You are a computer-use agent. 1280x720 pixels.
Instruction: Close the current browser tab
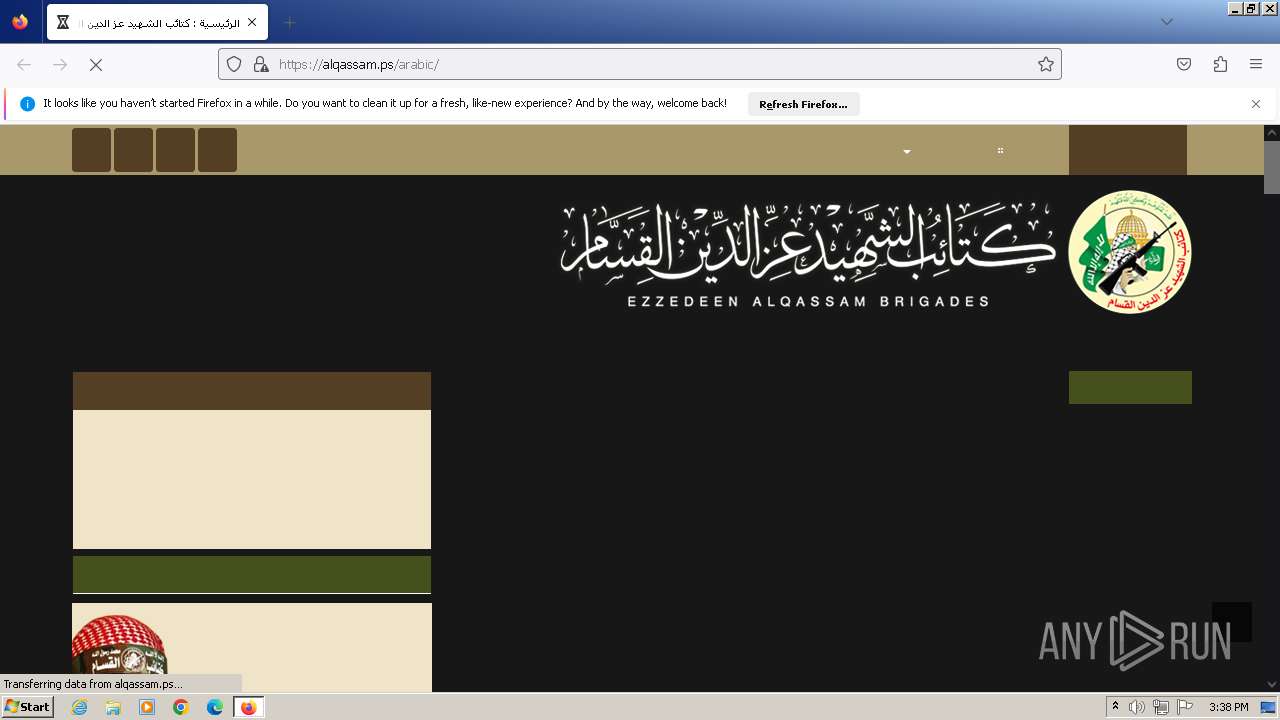(x=252, y=22)
